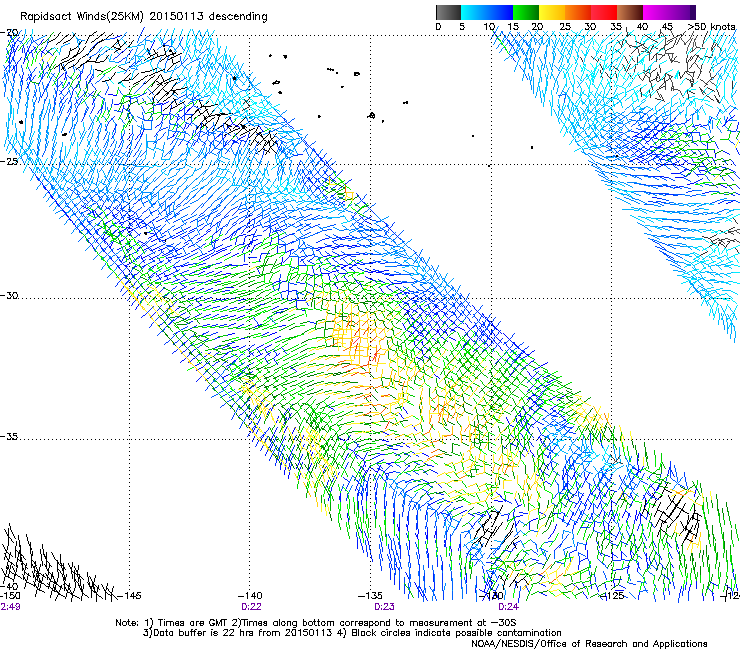Click the '0' label under the legend
Viewport: 740px width, 650px height.
(x=438, y=27)
